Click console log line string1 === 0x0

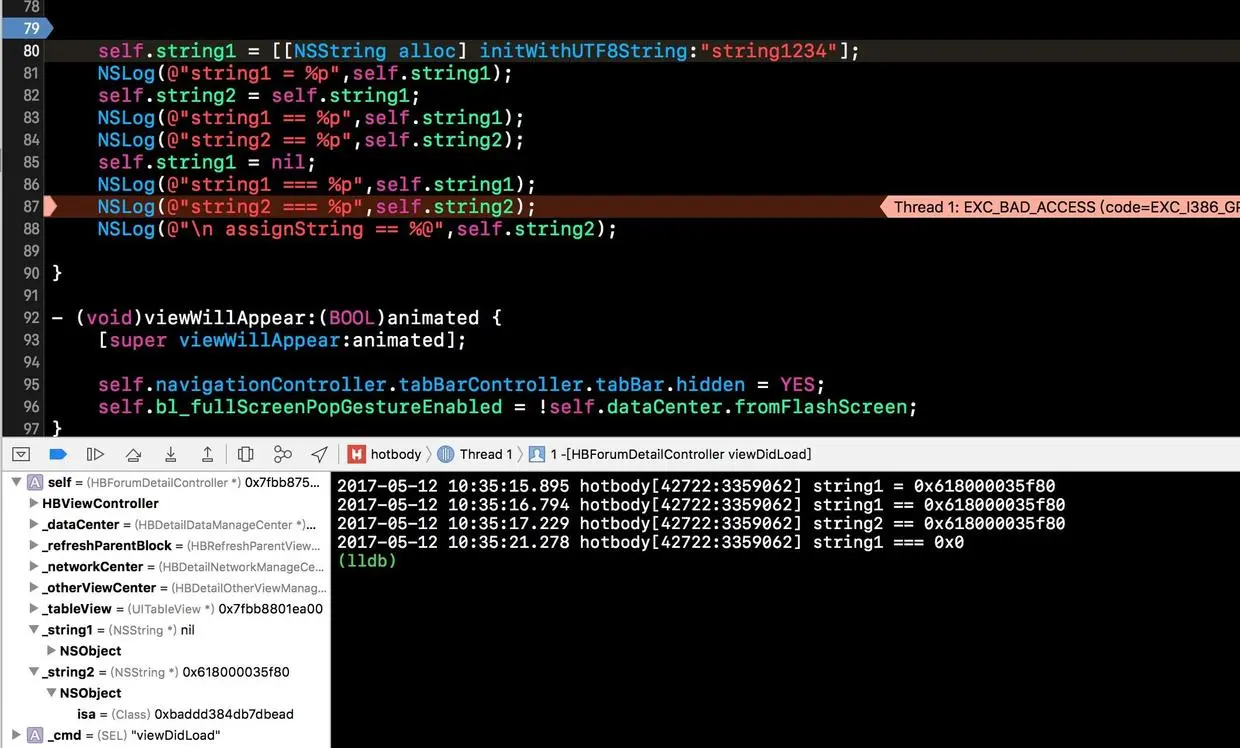[x=650, y=542]
